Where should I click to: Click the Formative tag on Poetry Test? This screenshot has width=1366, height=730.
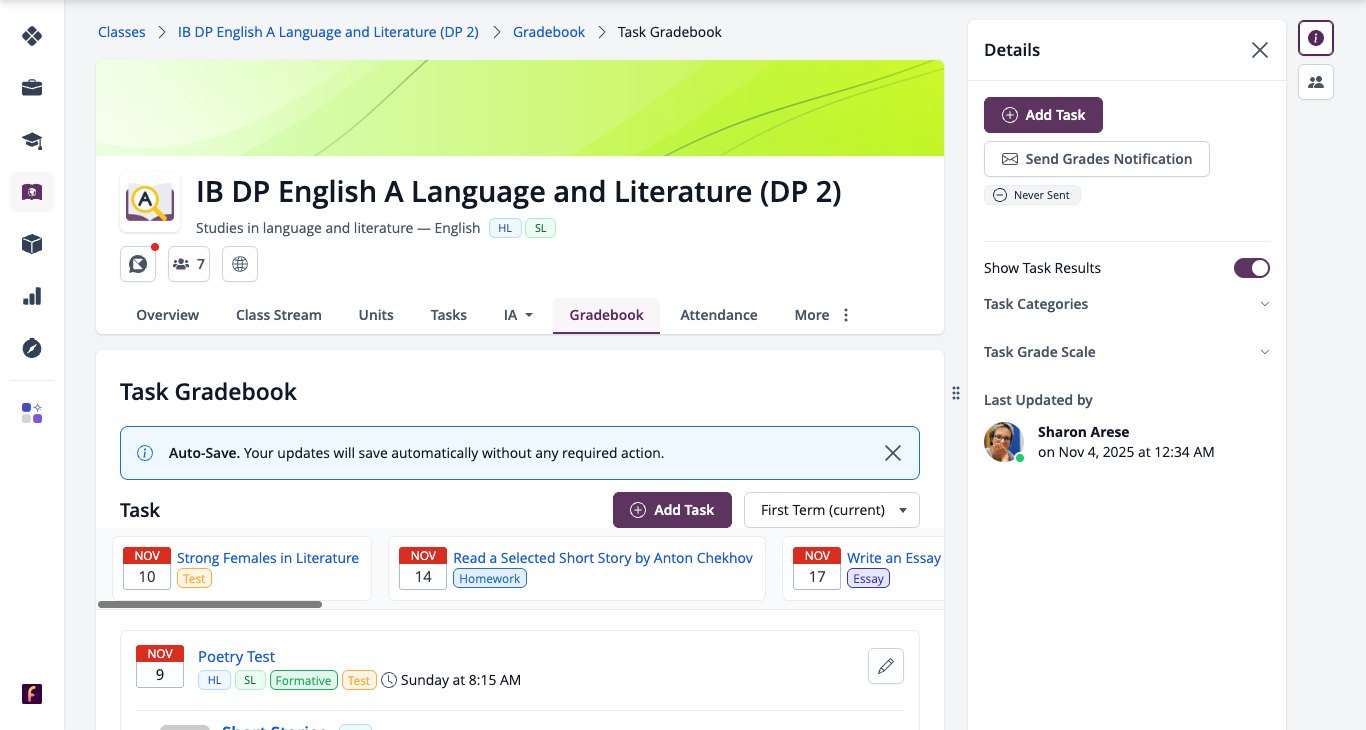point(303,680)
